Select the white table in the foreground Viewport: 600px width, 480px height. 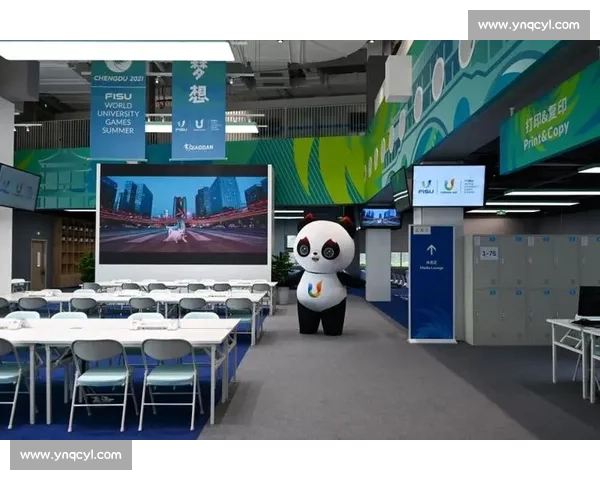(x=120, y=335)
